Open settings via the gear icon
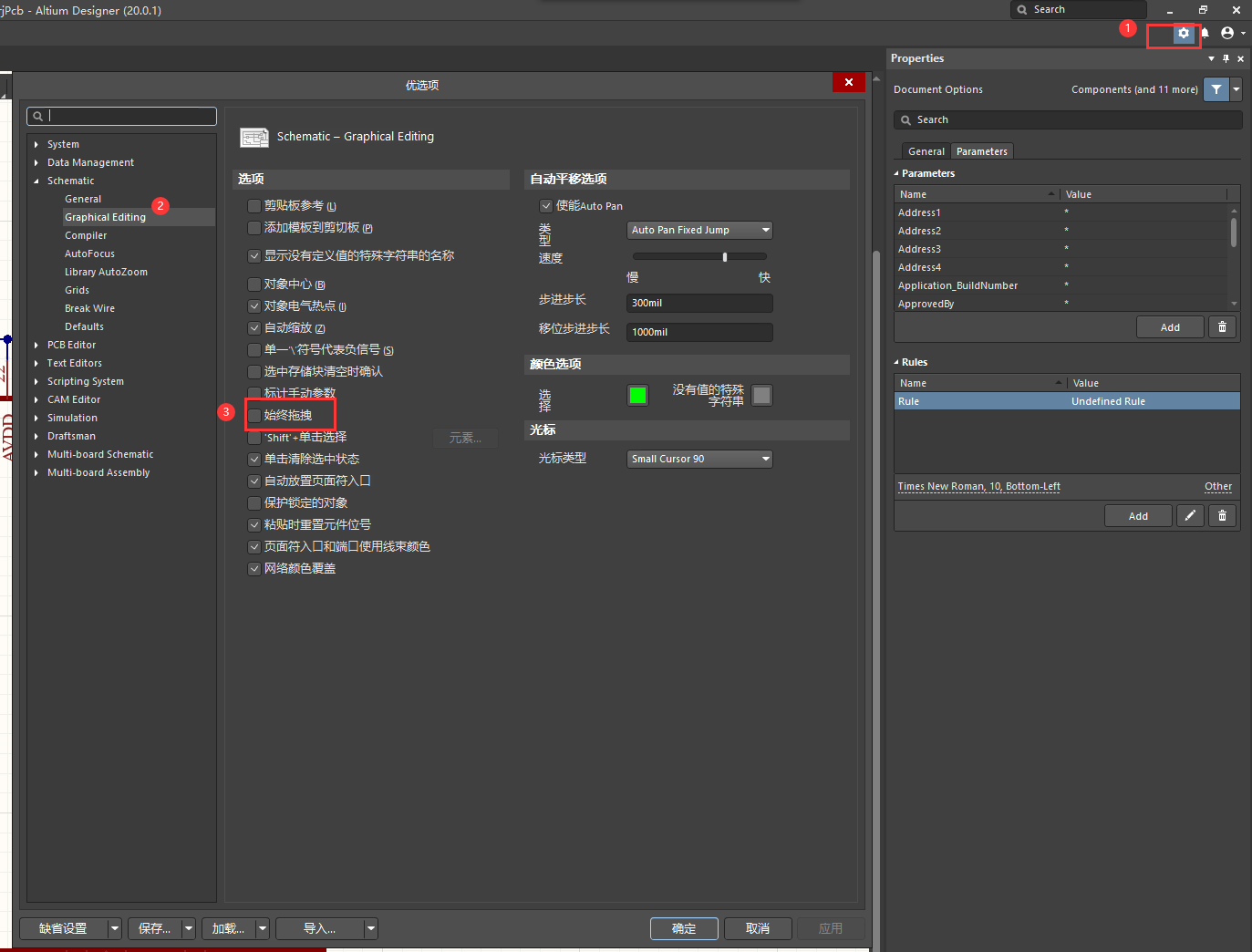The height and width of the screenshot is (952, 1252). click(x=1184, y=34)
